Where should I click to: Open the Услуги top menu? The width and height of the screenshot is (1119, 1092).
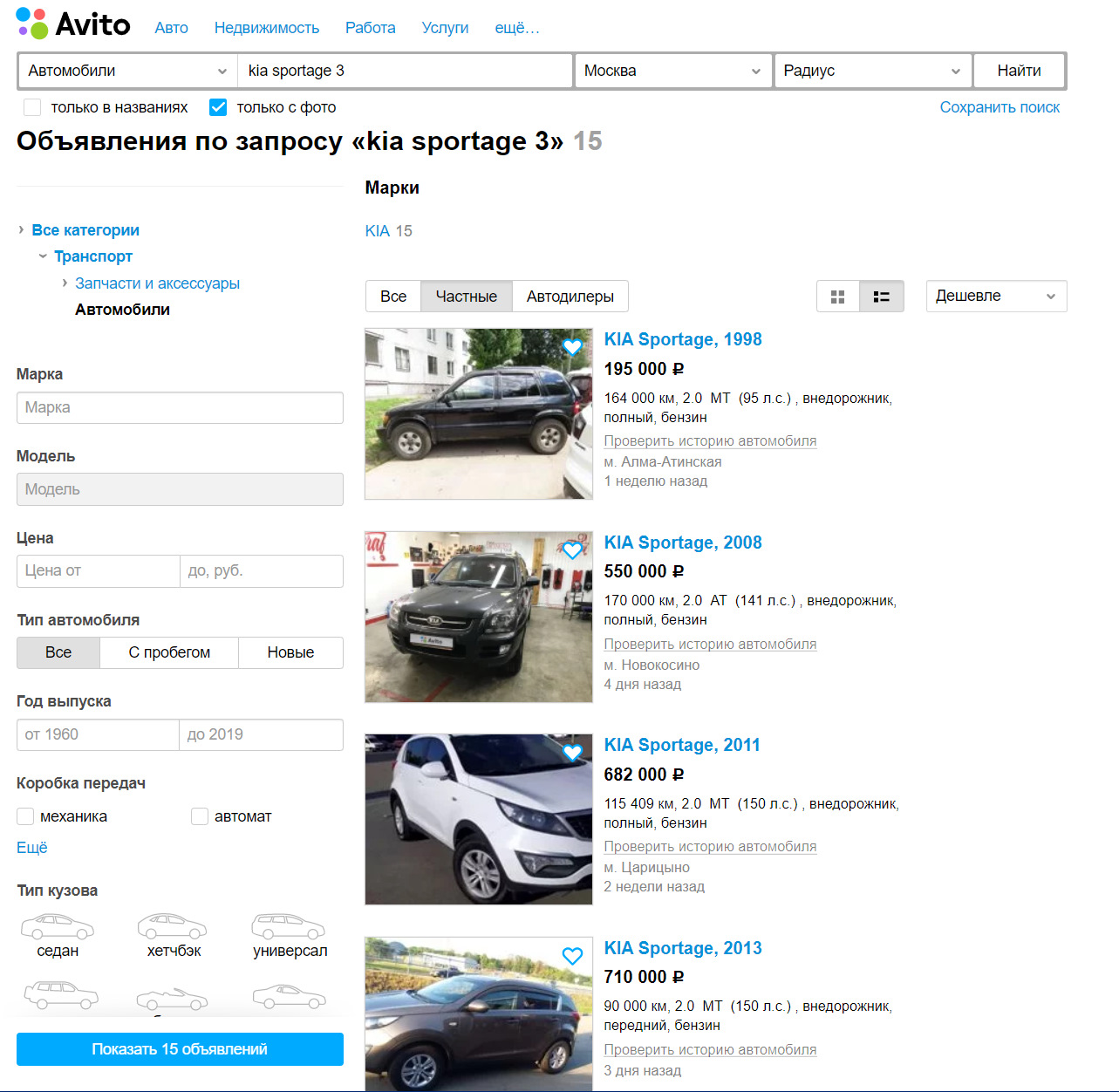(445, 28)
